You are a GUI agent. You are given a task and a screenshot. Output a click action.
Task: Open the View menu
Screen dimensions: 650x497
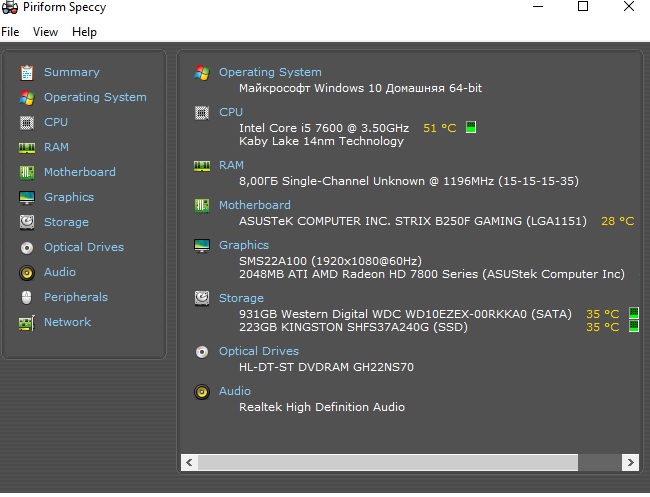[46, 32]
